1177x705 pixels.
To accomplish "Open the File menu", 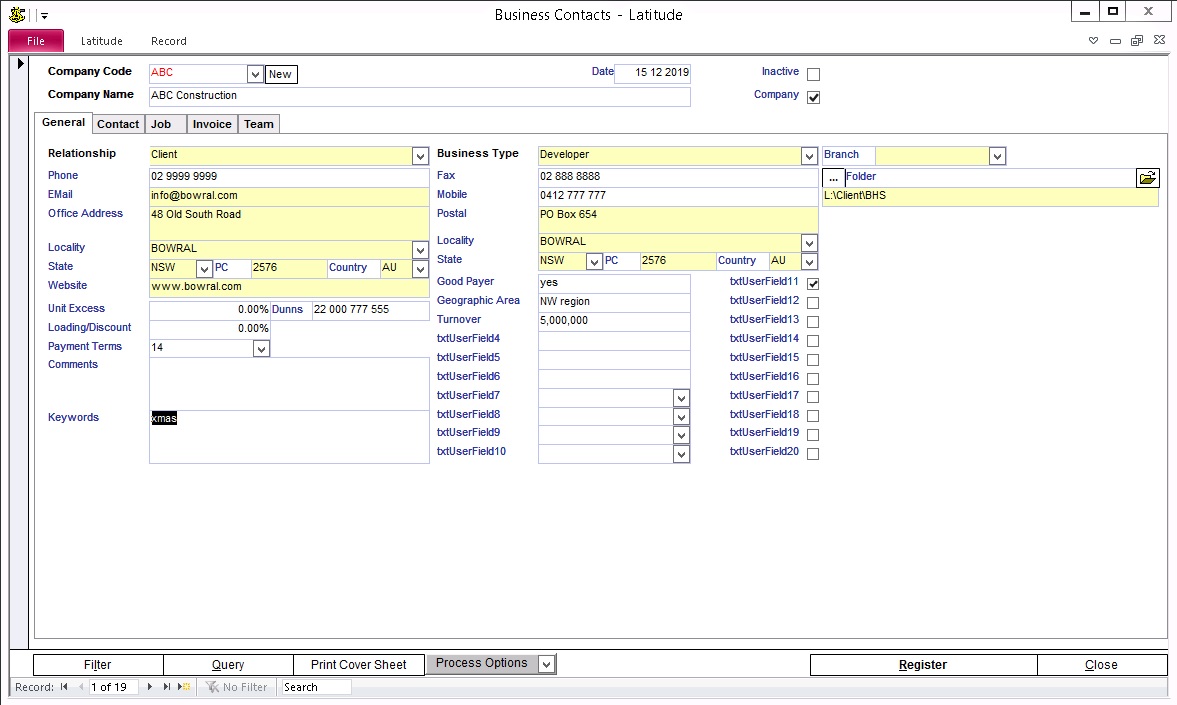I will click(36, 41).
